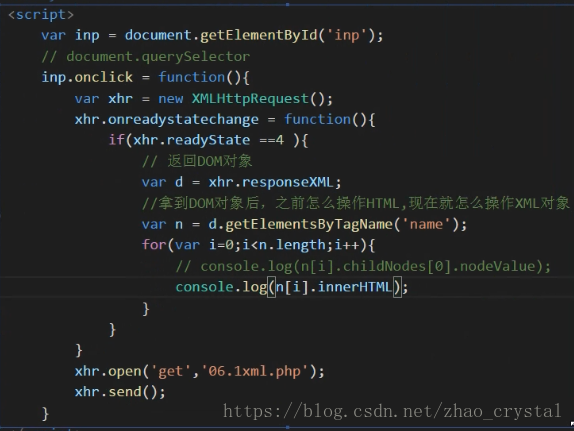Click n.length in the loop condition
574x431 pixels.
(292, 245)
